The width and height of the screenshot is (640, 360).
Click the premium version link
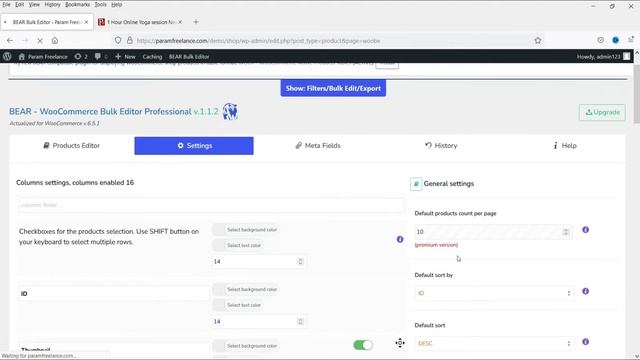436,245
